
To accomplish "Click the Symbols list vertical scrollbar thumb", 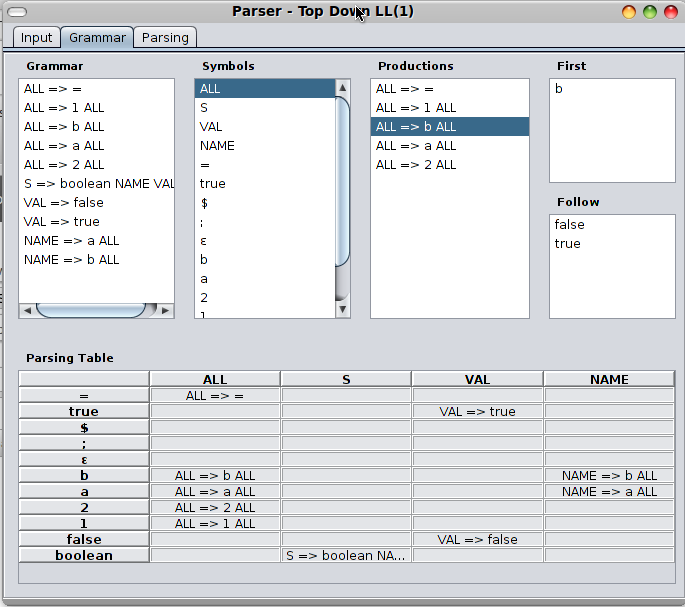I will (x=342, y=181).
